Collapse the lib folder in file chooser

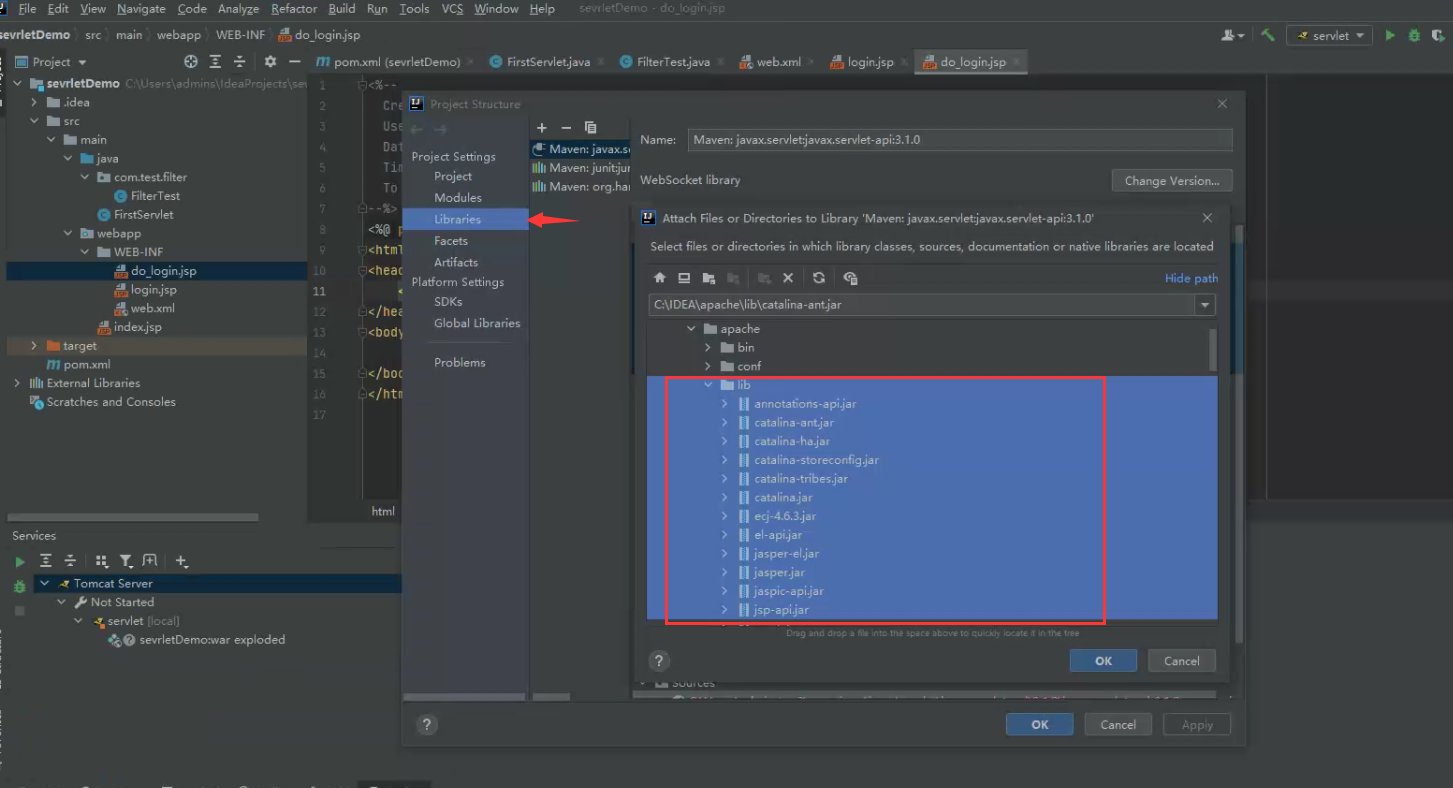point(708,385)
